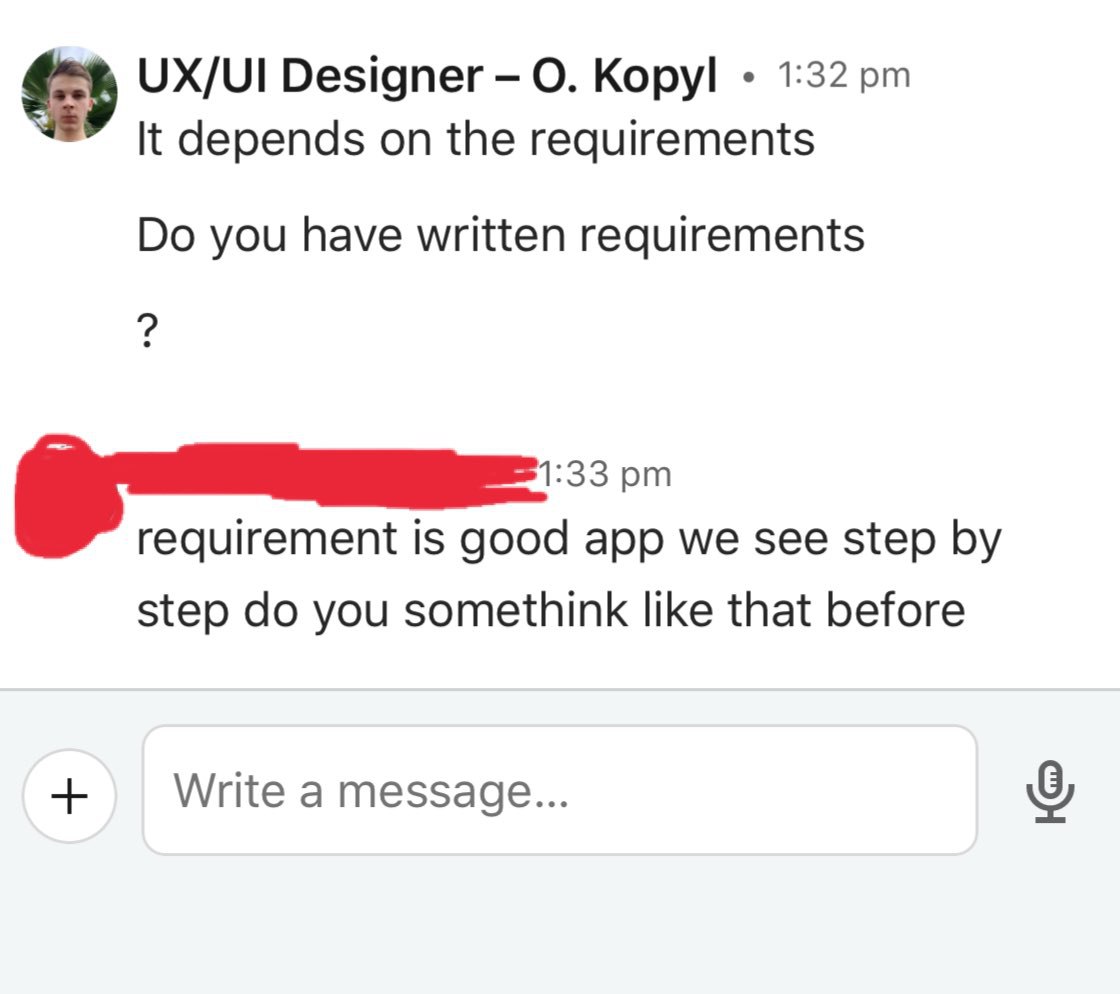Click the dot separator before 1:32 pm
Screen dimensions: 1120x994
[747, 77]
